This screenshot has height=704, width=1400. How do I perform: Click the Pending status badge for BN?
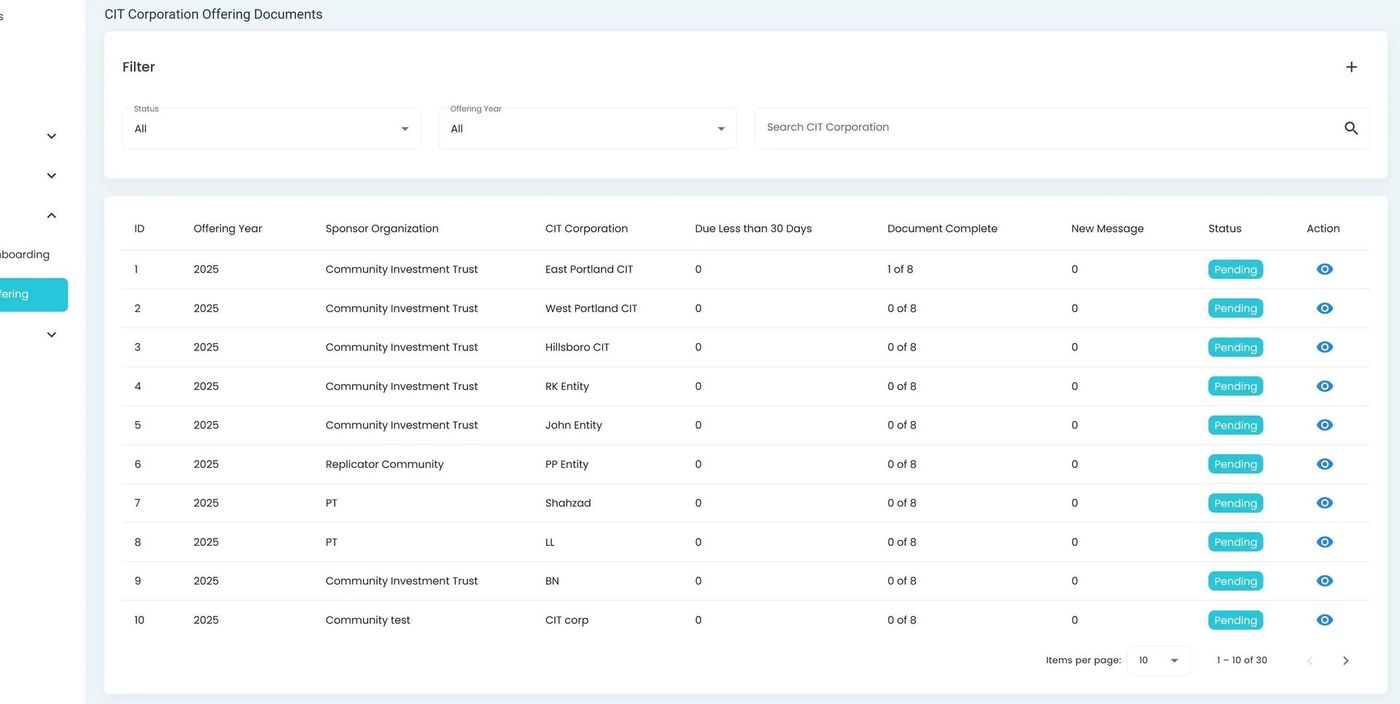(x=1235, y=581)
